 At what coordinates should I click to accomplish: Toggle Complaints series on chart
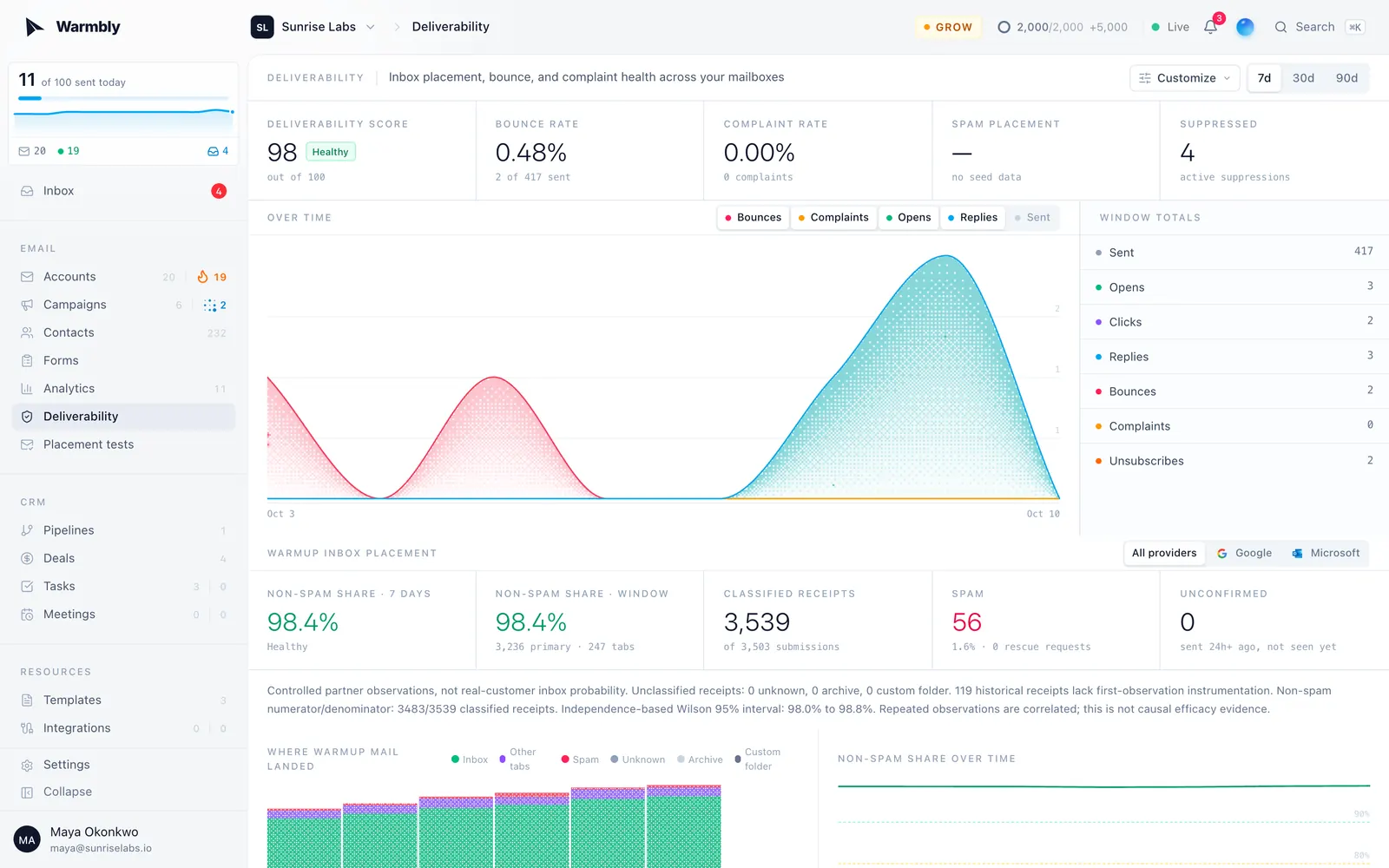point(833,218)
